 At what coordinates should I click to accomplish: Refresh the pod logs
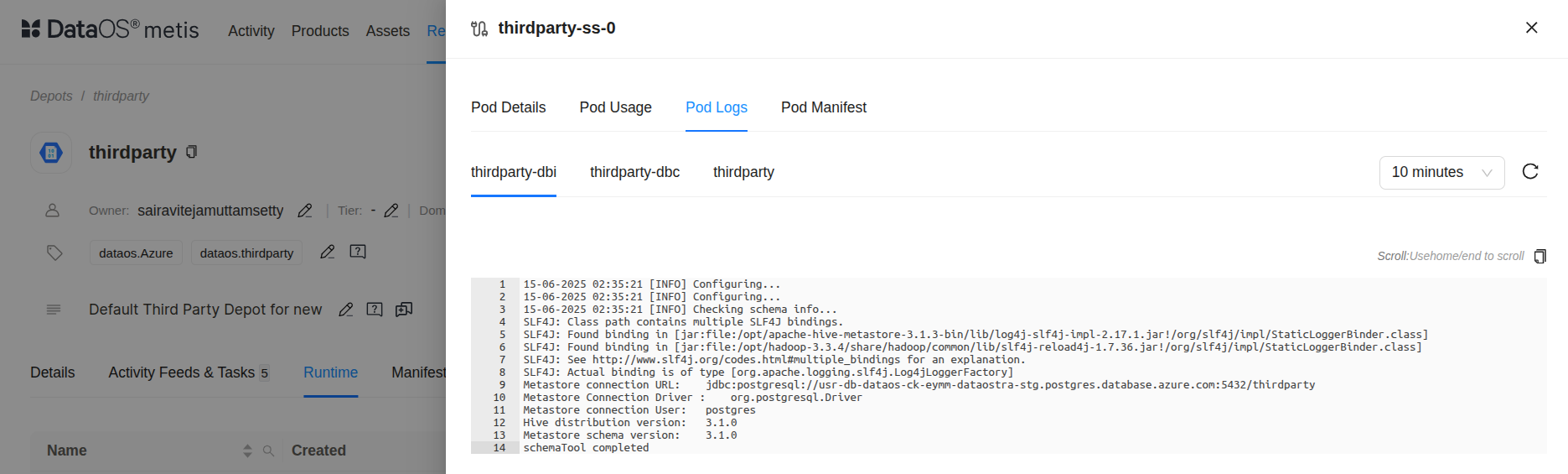coord(1529,172)
